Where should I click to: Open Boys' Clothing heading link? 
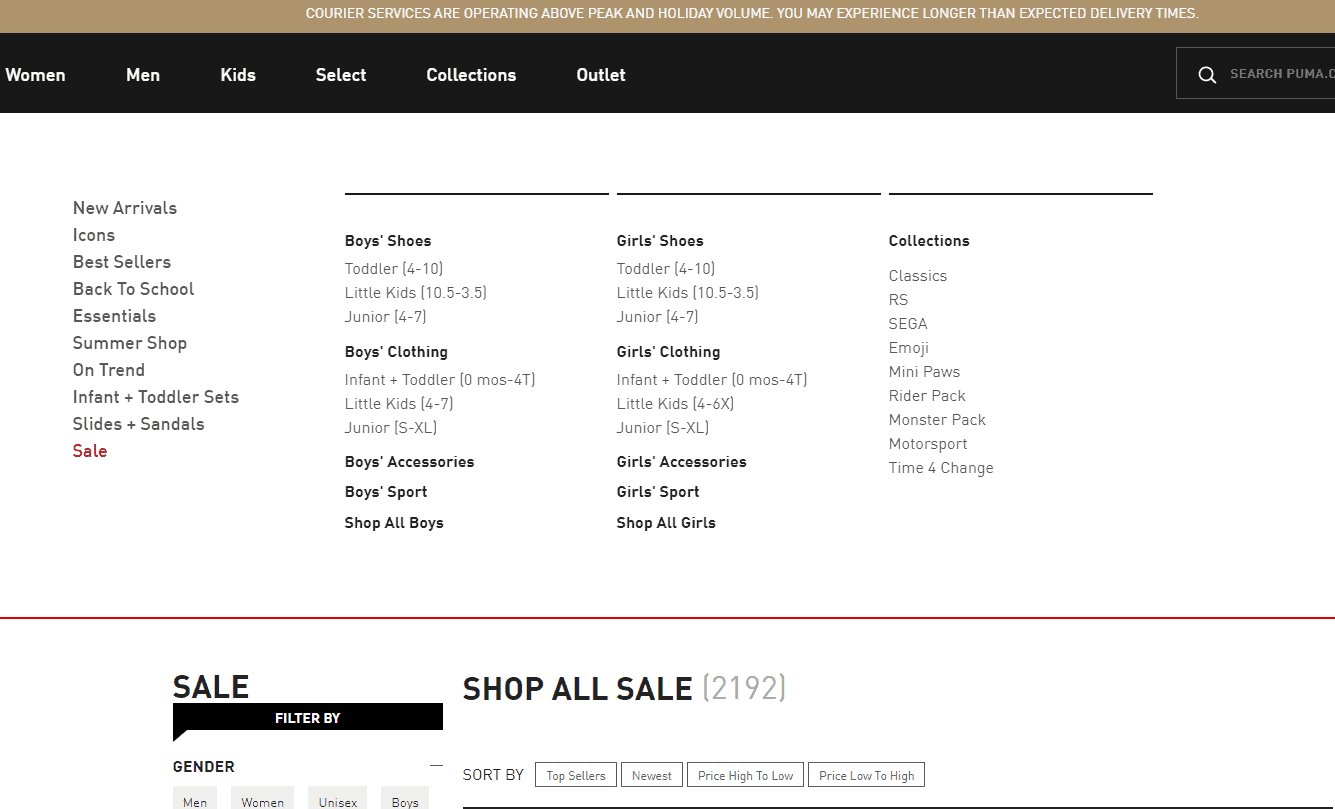point(396,352)
